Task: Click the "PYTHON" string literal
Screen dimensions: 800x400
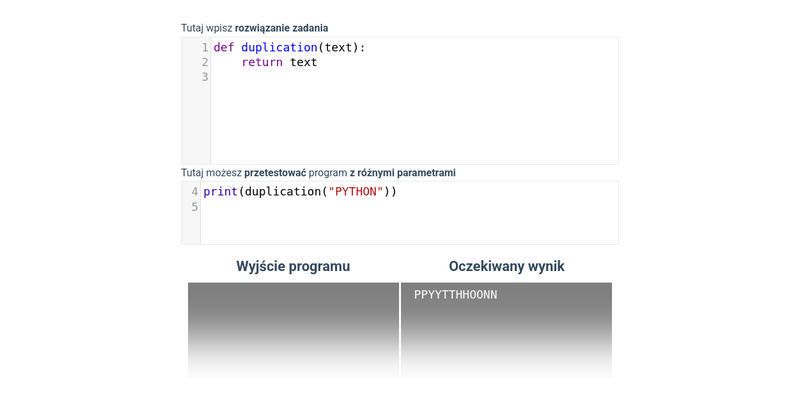Action: pos(356,192)
